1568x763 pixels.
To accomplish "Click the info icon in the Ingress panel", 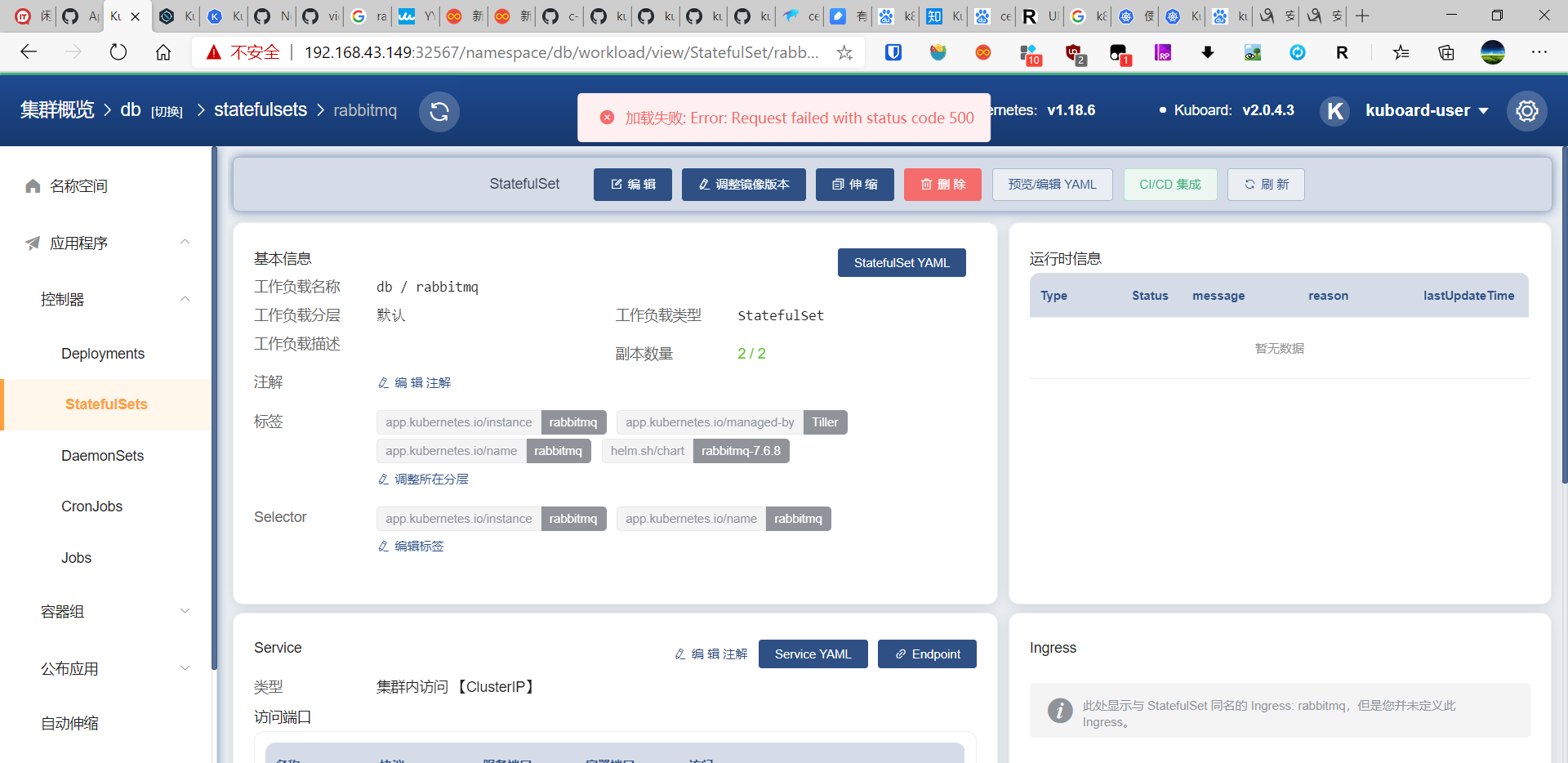I will (x=1059, y=710).
